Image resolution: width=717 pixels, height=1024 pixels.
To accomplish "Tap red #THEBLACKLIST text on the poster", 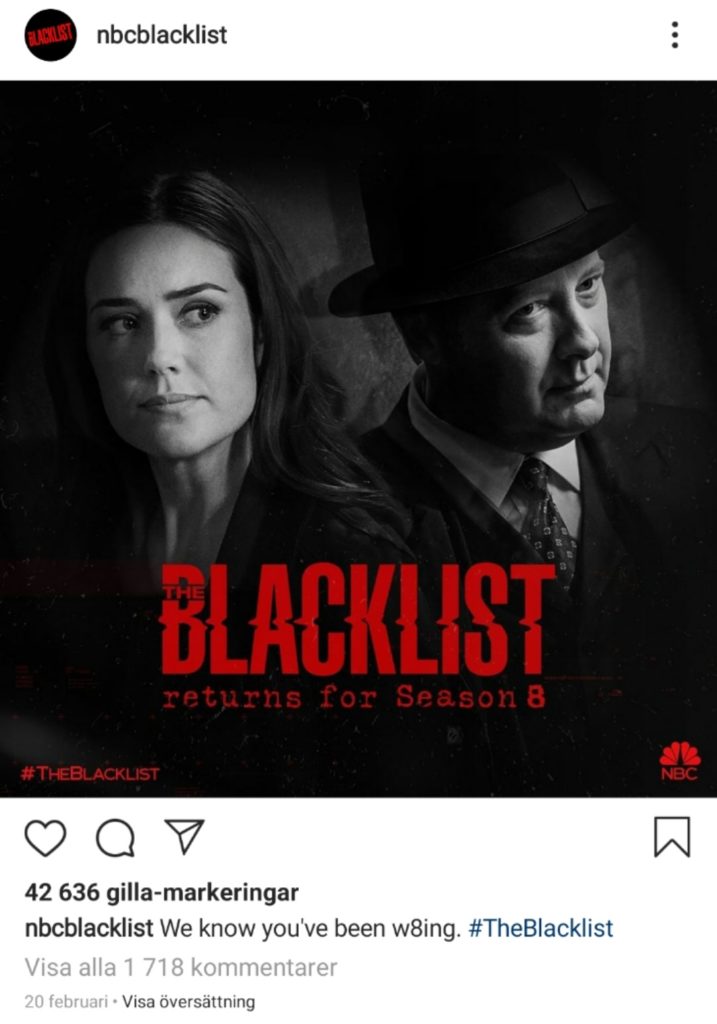I will tap(90, 774).
